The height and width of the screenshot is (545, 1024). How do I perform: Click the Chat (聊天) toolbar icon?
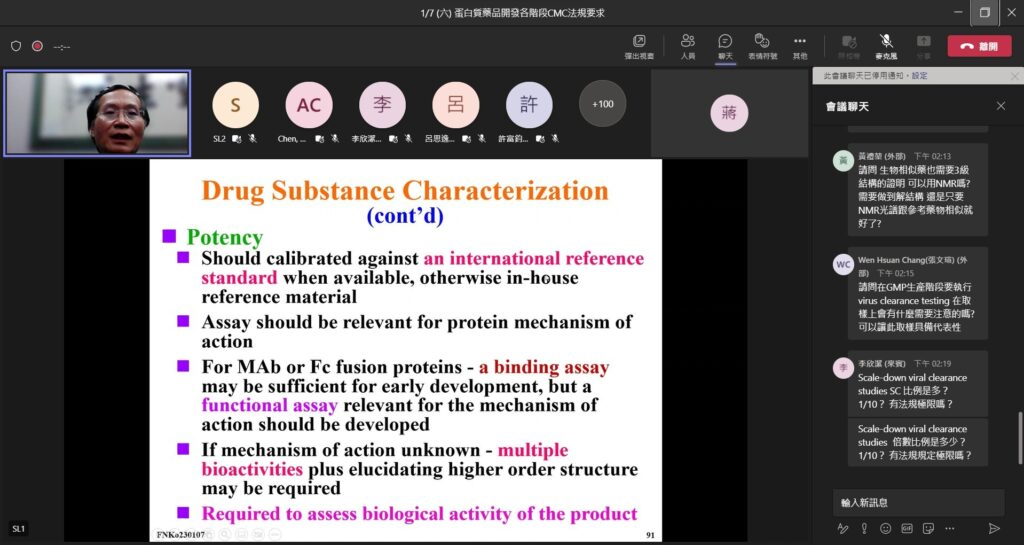[725, 45]
